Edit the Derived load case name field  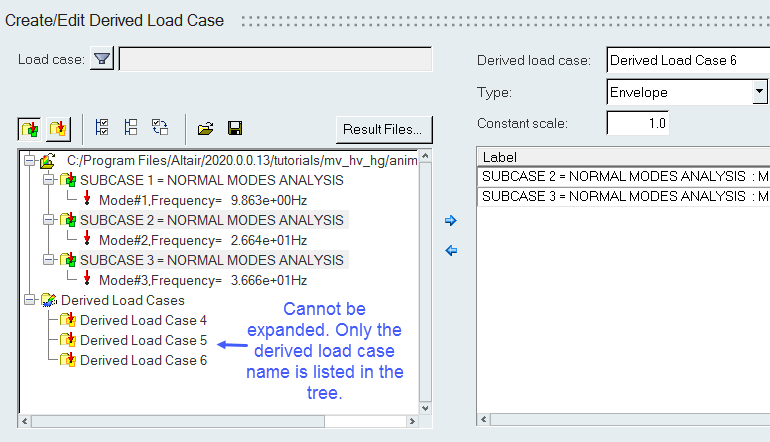tap(688, 60)
